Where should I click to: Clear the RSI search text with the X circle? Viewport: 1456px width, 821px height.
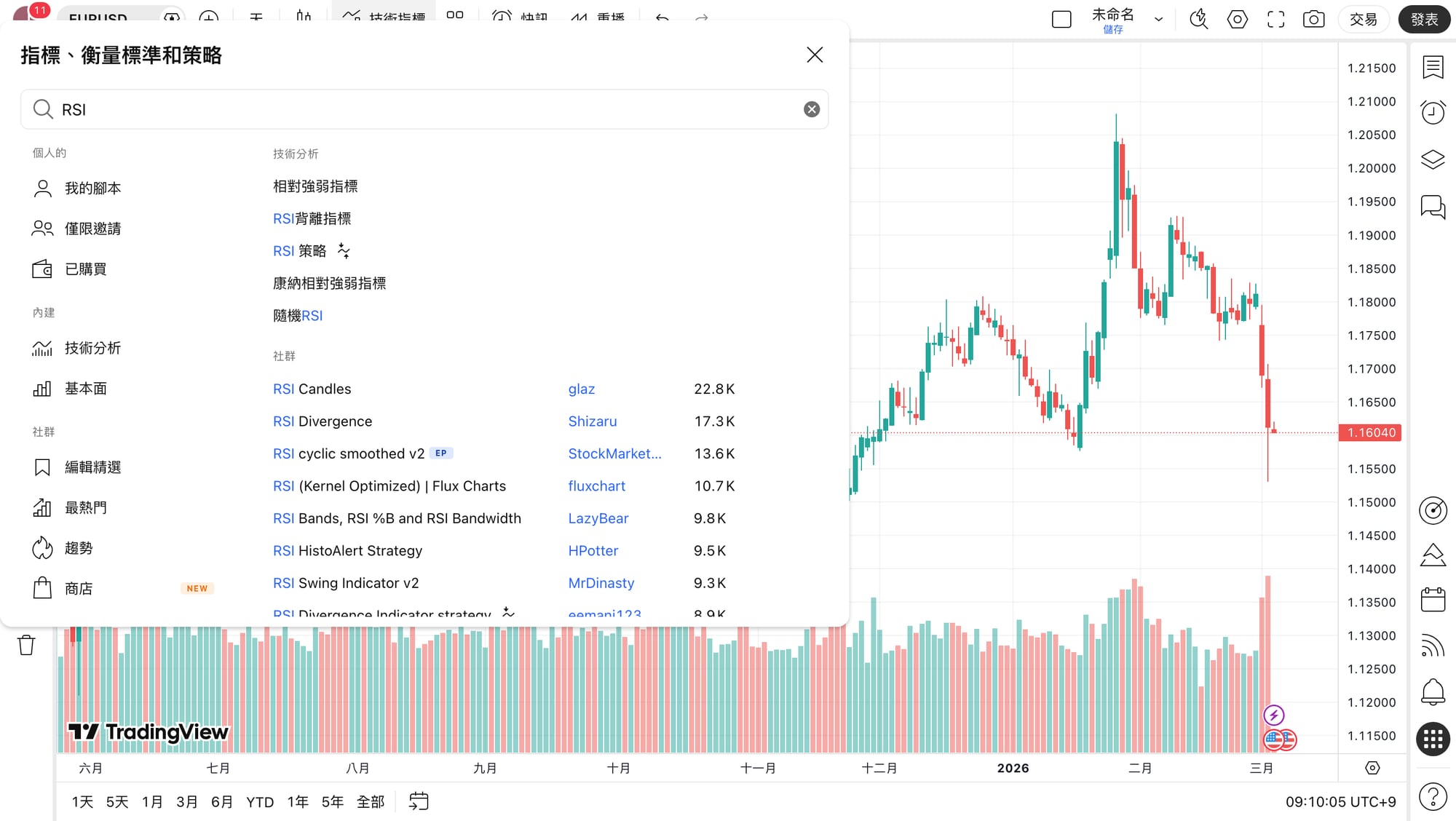tap(812, 109)
